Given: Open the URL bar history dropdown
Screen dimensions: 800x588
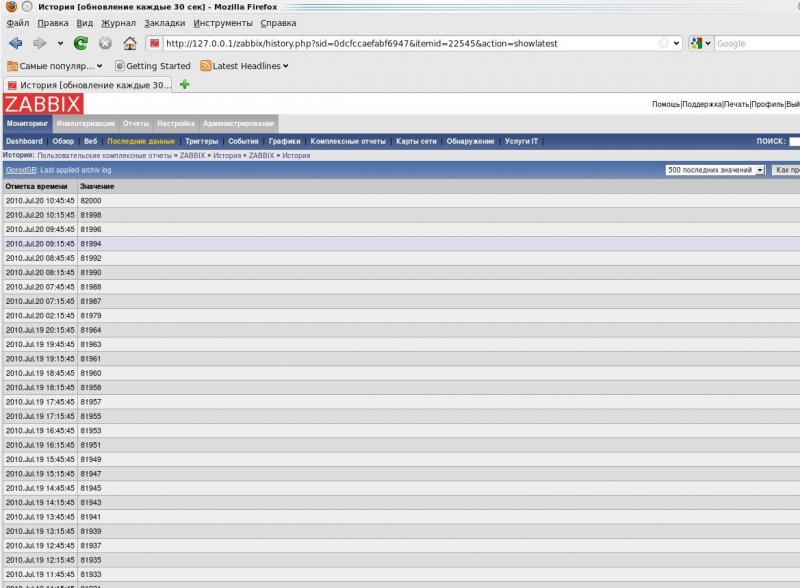Looking at the screenshot, I should 677,43.
